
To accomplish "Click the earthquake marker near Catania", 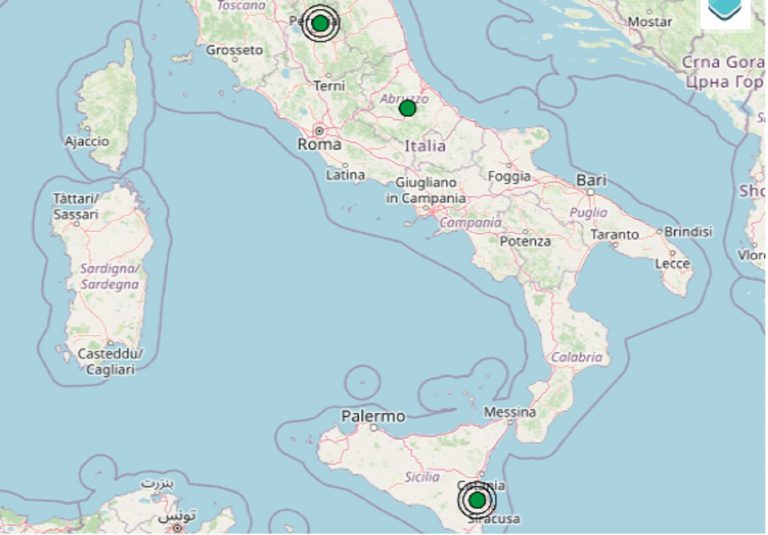I will tap(477, 499).
